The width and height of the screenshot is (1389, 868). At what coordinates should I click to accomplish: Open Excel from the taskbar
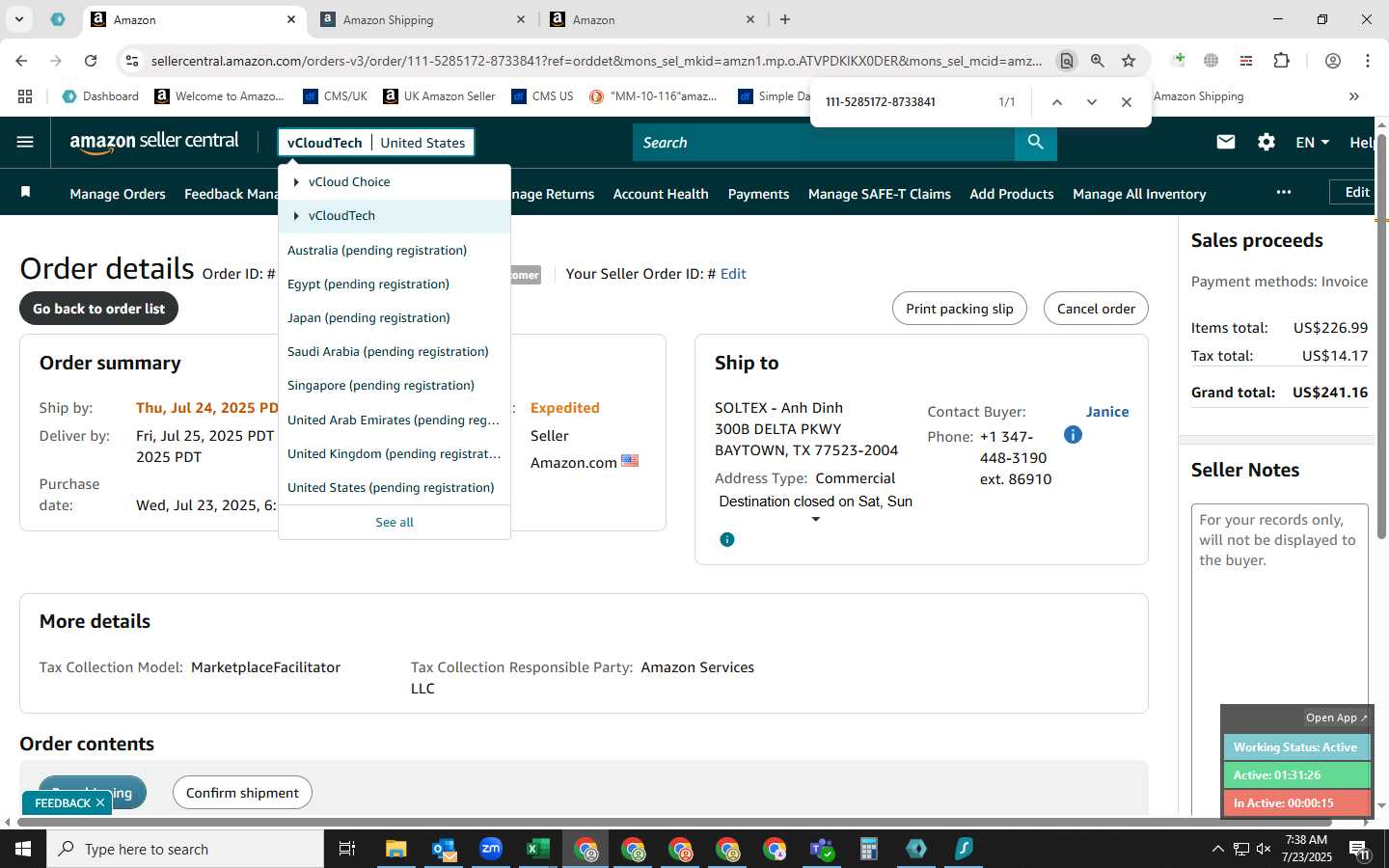(x=537, y=849)
